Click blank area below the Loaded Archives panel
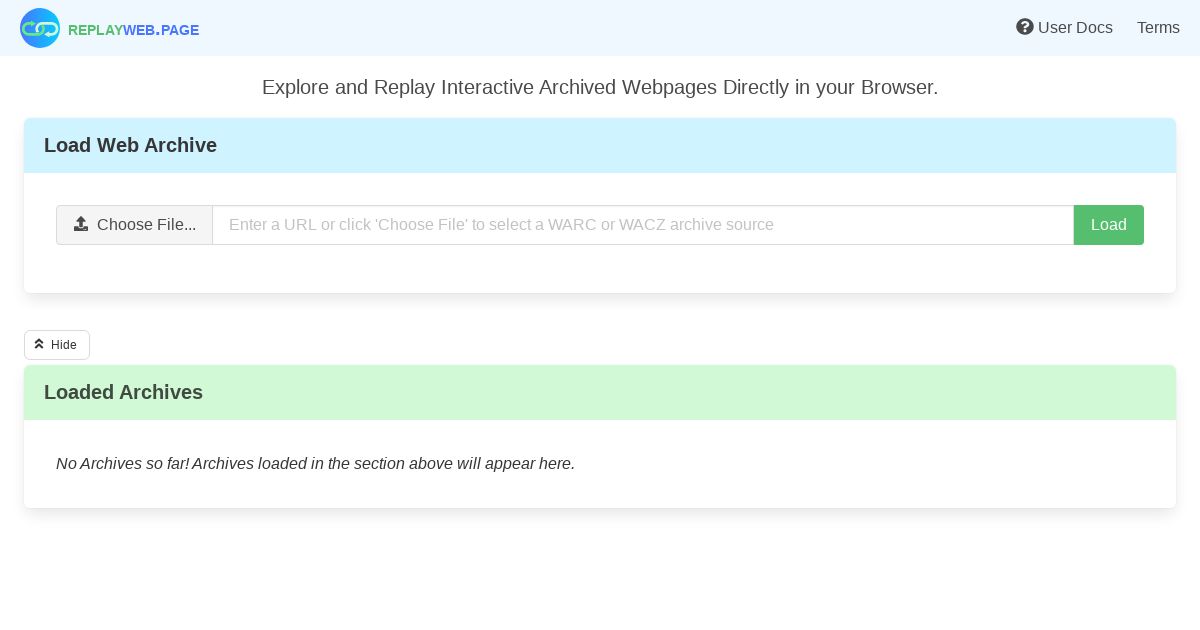The height and width of the screenshot is (630, 1200). click(x=600, y=570)
